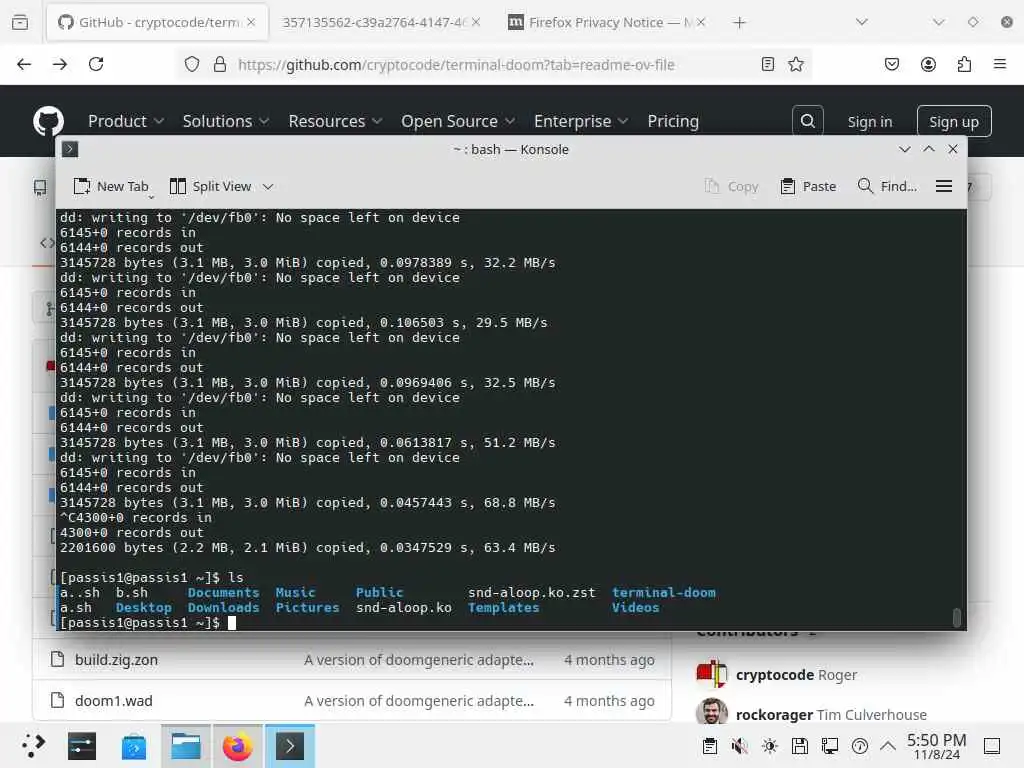Open network tray icon
The height and width of the screenshot is (768, 1024).
830,746
